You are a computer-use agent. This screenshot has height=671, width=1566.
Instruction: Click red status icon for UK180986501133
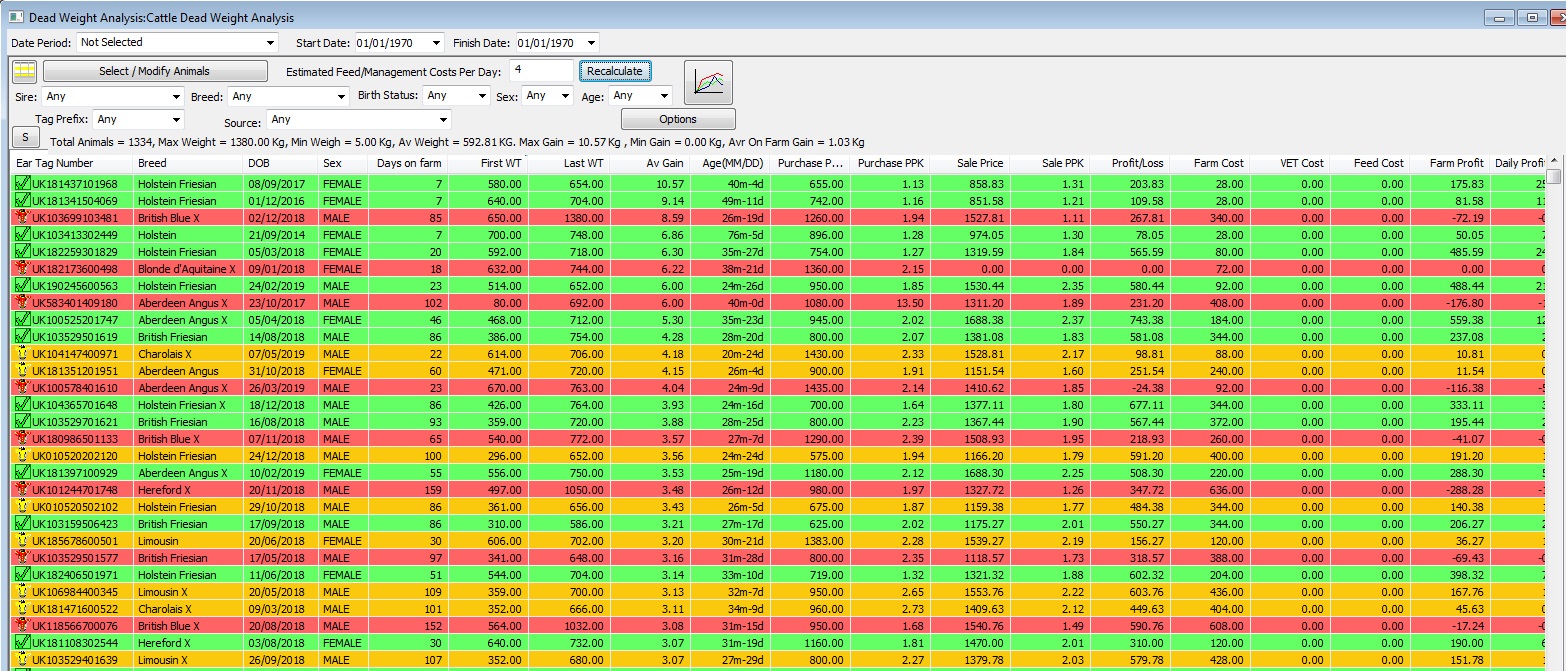point(22,439)
